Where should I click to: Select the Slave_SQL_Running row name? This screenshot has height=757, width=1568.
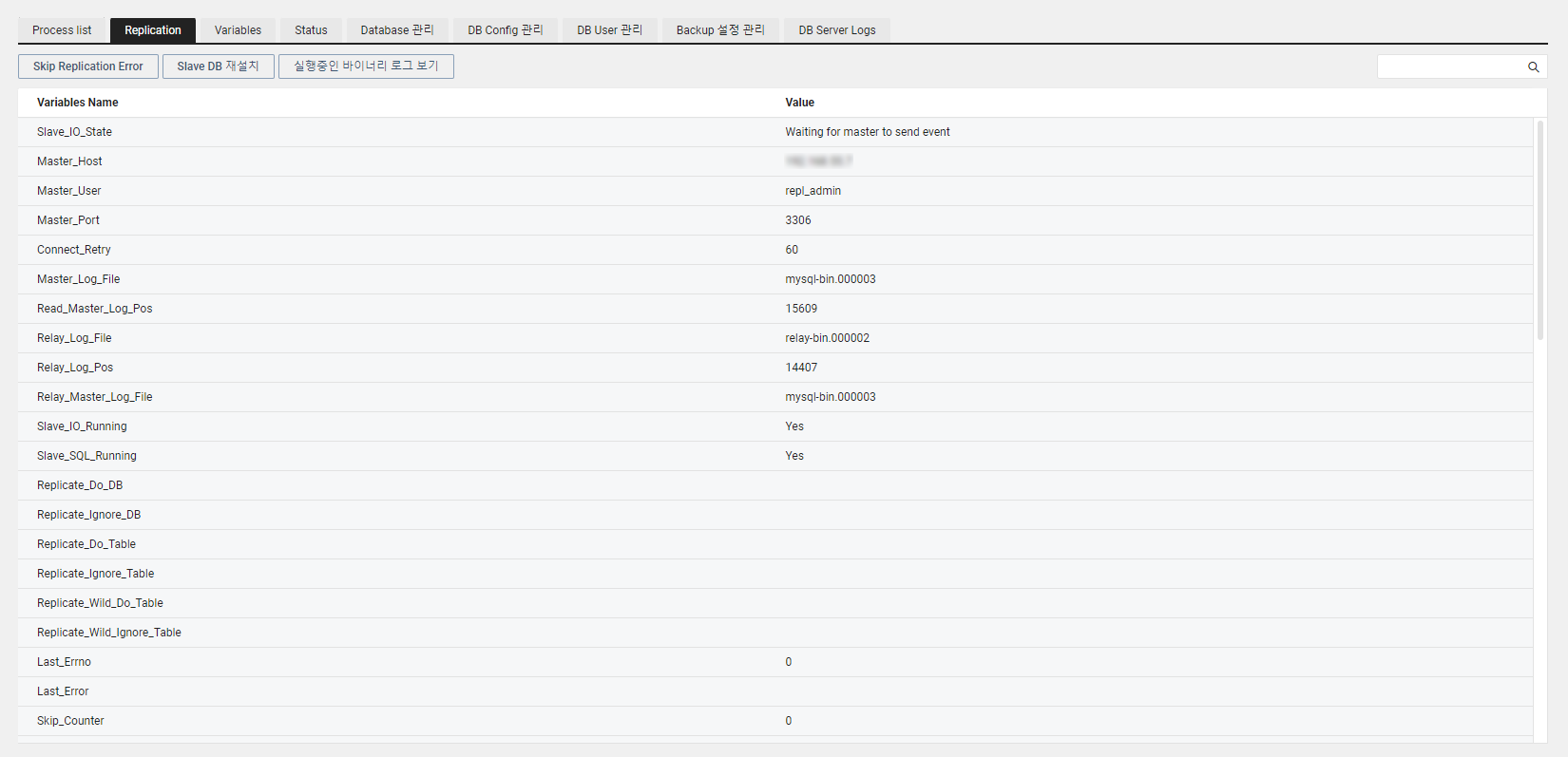point(86,456)
